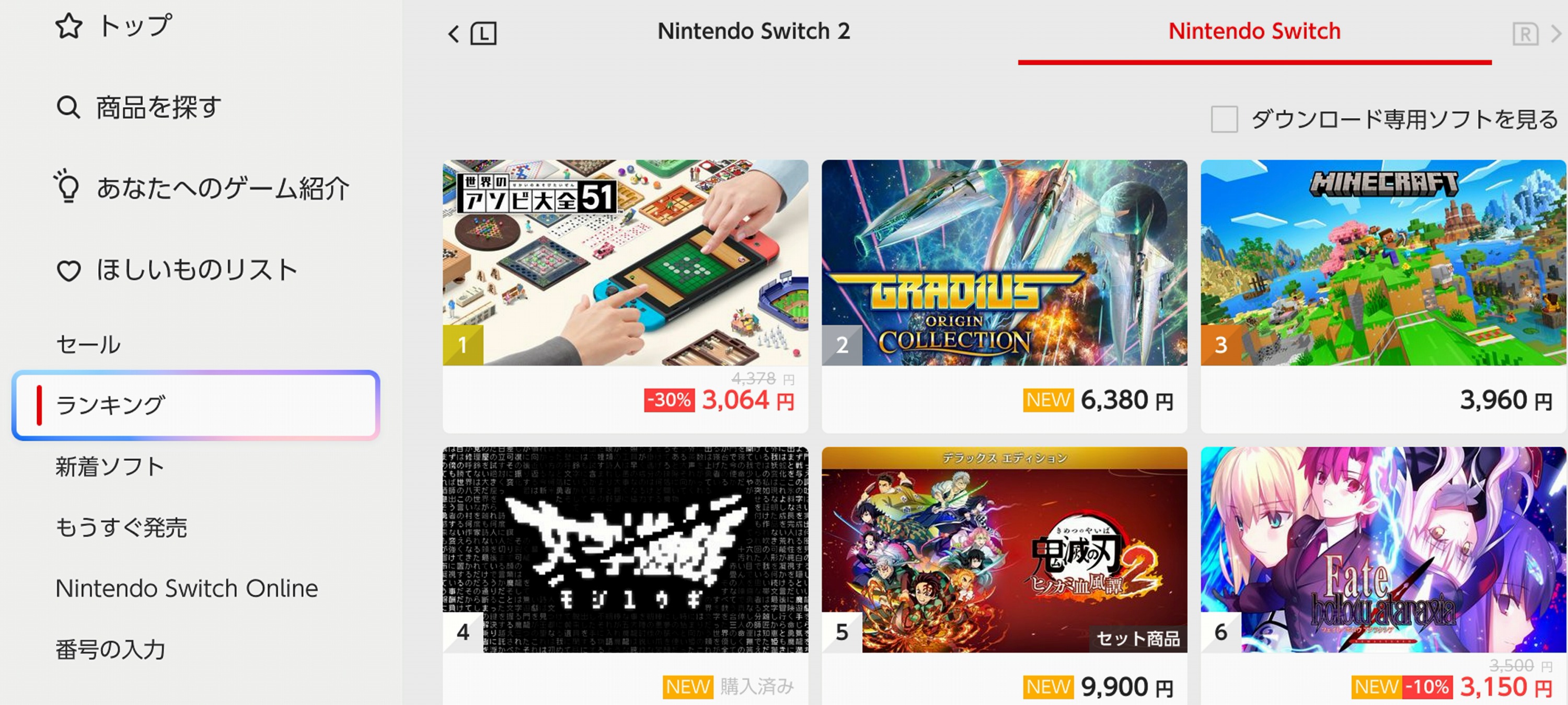Go to next tab with right chevron

click(1555, 34)
